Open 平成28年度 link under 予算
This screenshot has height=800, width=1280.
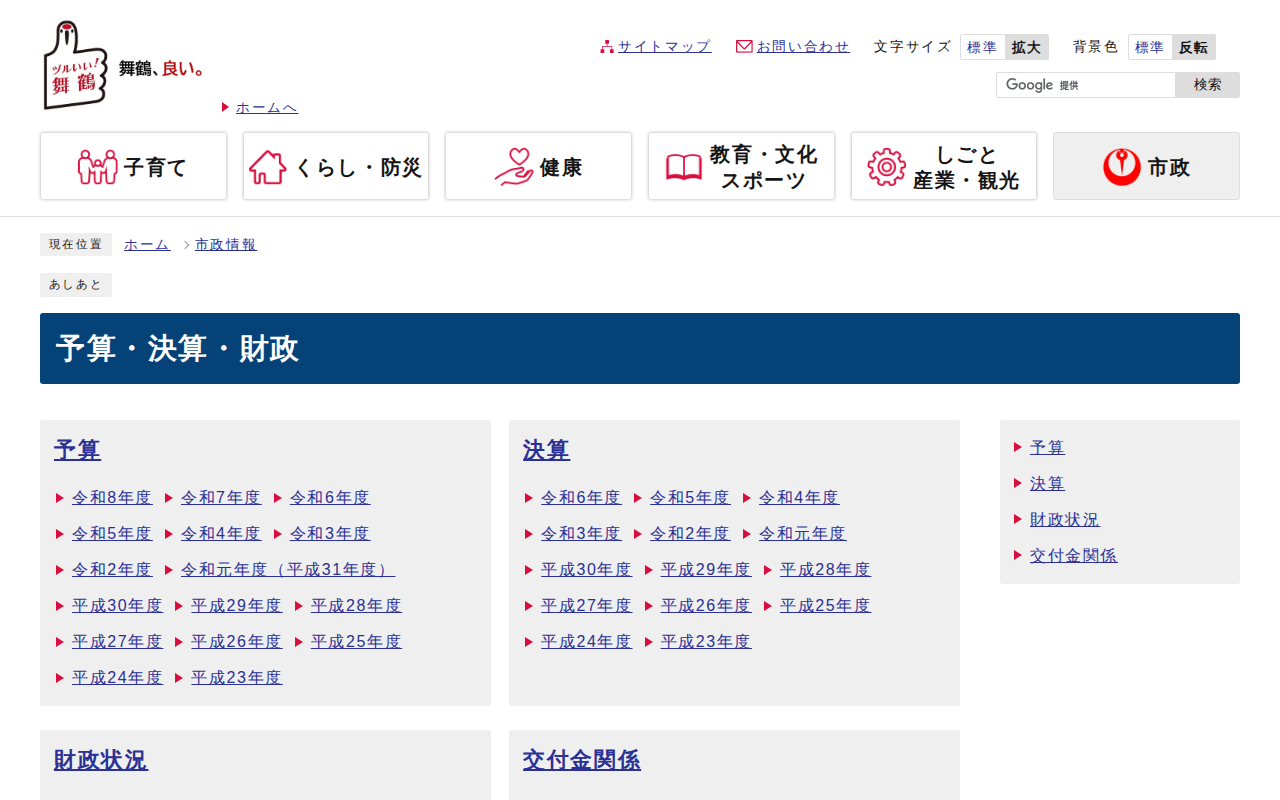click(356, 605)
